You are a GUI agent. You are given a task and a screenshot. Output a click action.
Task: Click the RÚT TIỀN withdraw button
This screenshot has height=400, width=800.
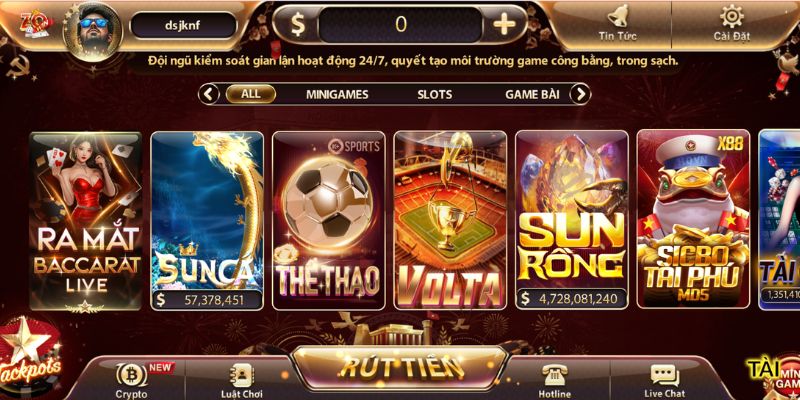point(400,368)
